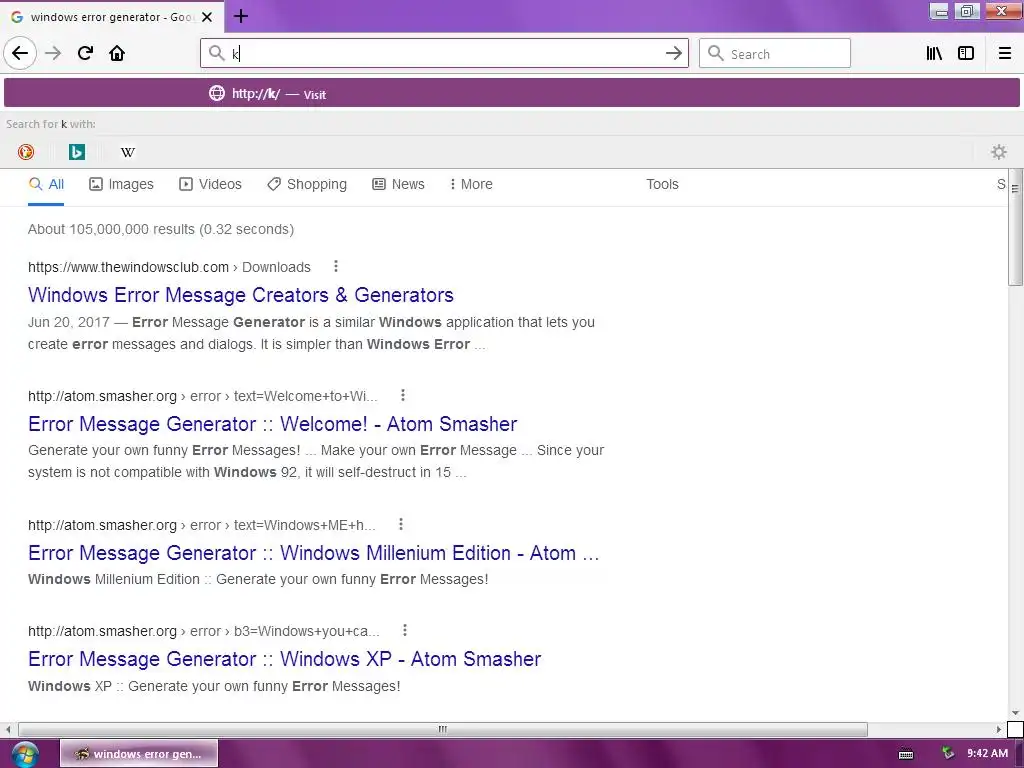This screenshot has width=1024, height=768.
Task: Reload the current page
Action: click(x=85, y=53)
